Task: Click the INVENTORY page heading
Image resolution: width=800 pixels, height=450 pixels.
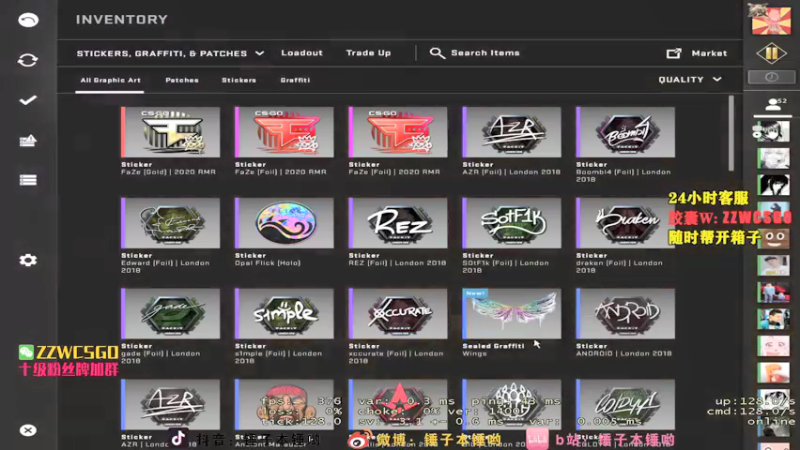Action: [x=122, y=19]
